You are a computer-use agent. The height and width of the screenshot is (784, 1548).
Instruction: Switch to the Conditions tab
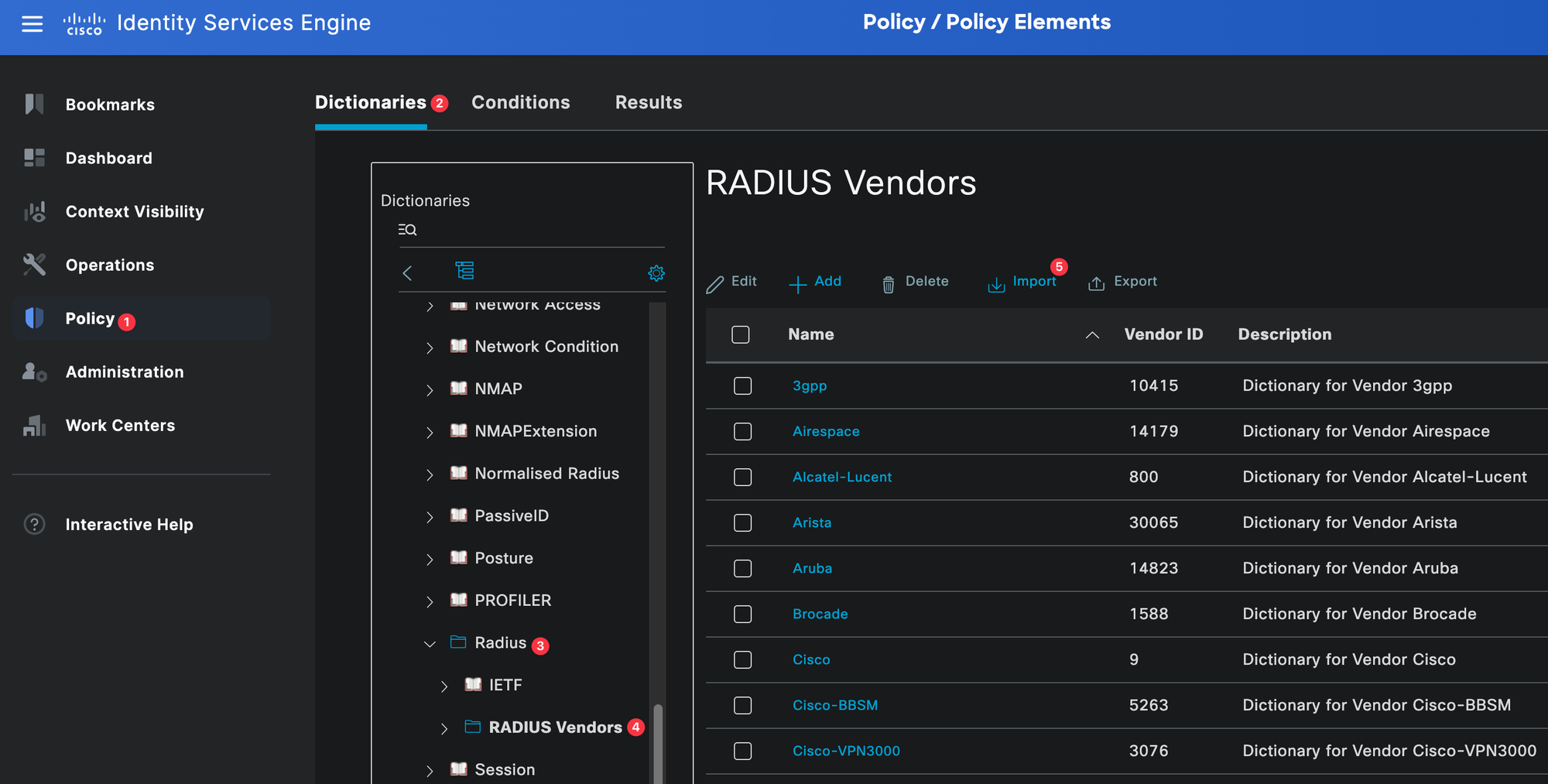[520, 103]
